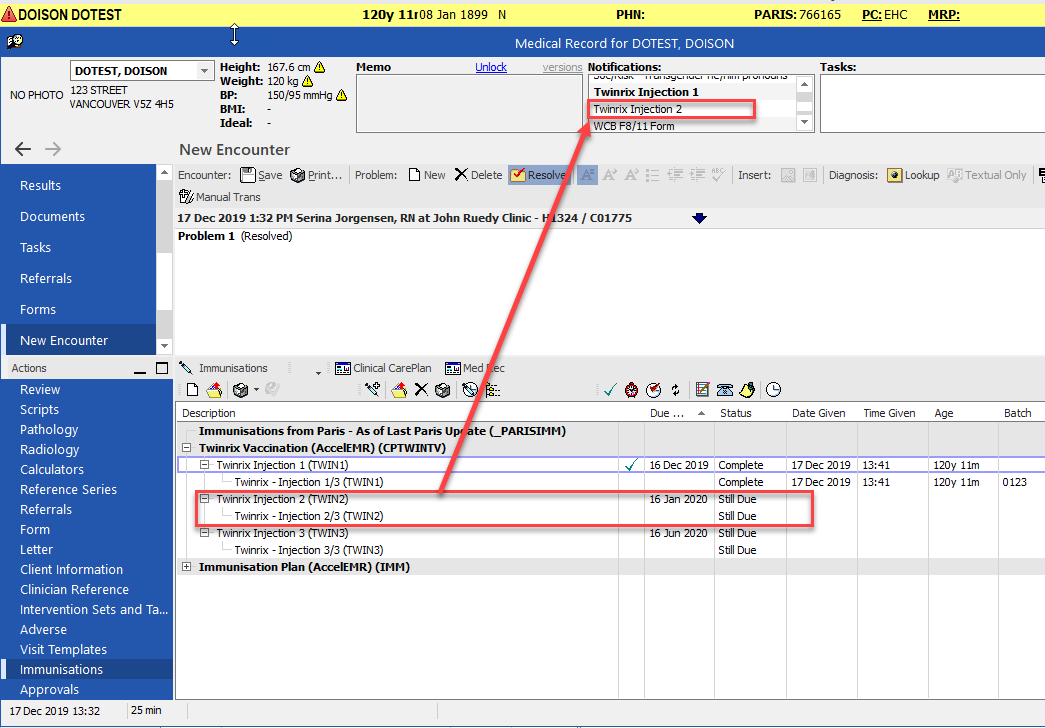Toggle the Resolve problem button
This screenshot has width=1045, height=728.
pyautogui.click(x=538, y=175)
